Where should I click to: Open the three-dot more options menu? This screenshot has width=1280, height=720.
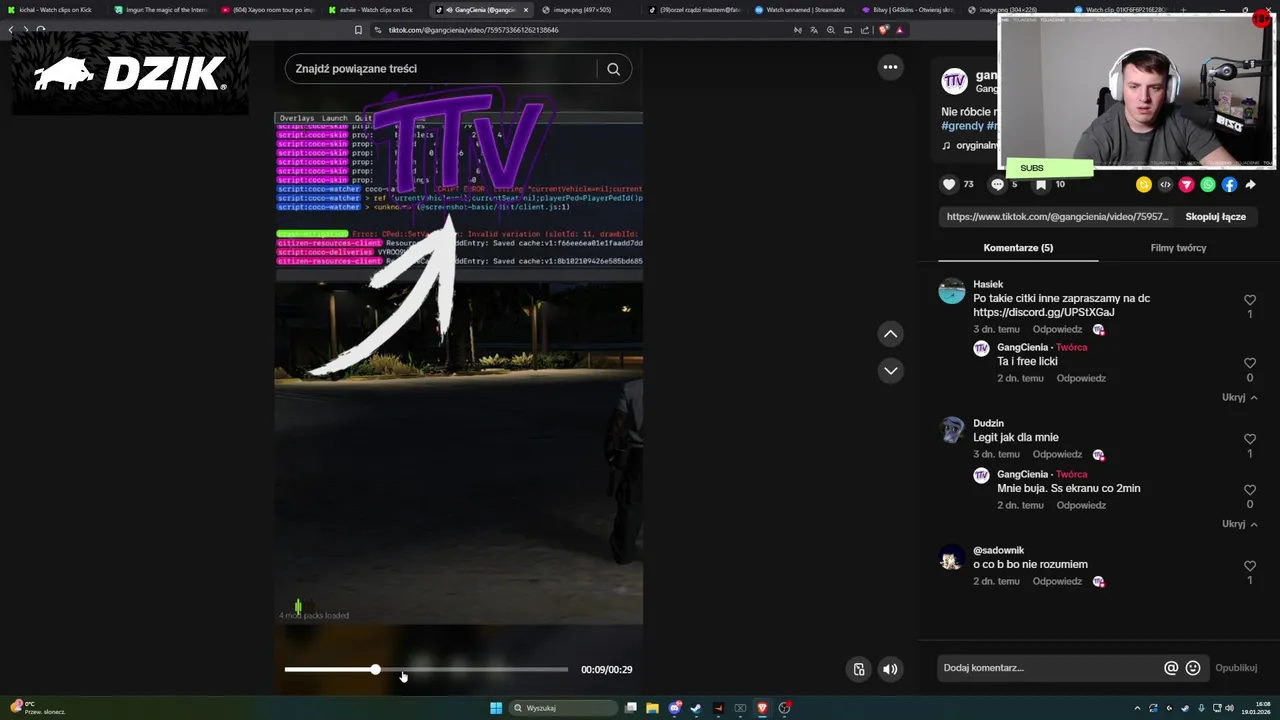click(x=890, y=67)
